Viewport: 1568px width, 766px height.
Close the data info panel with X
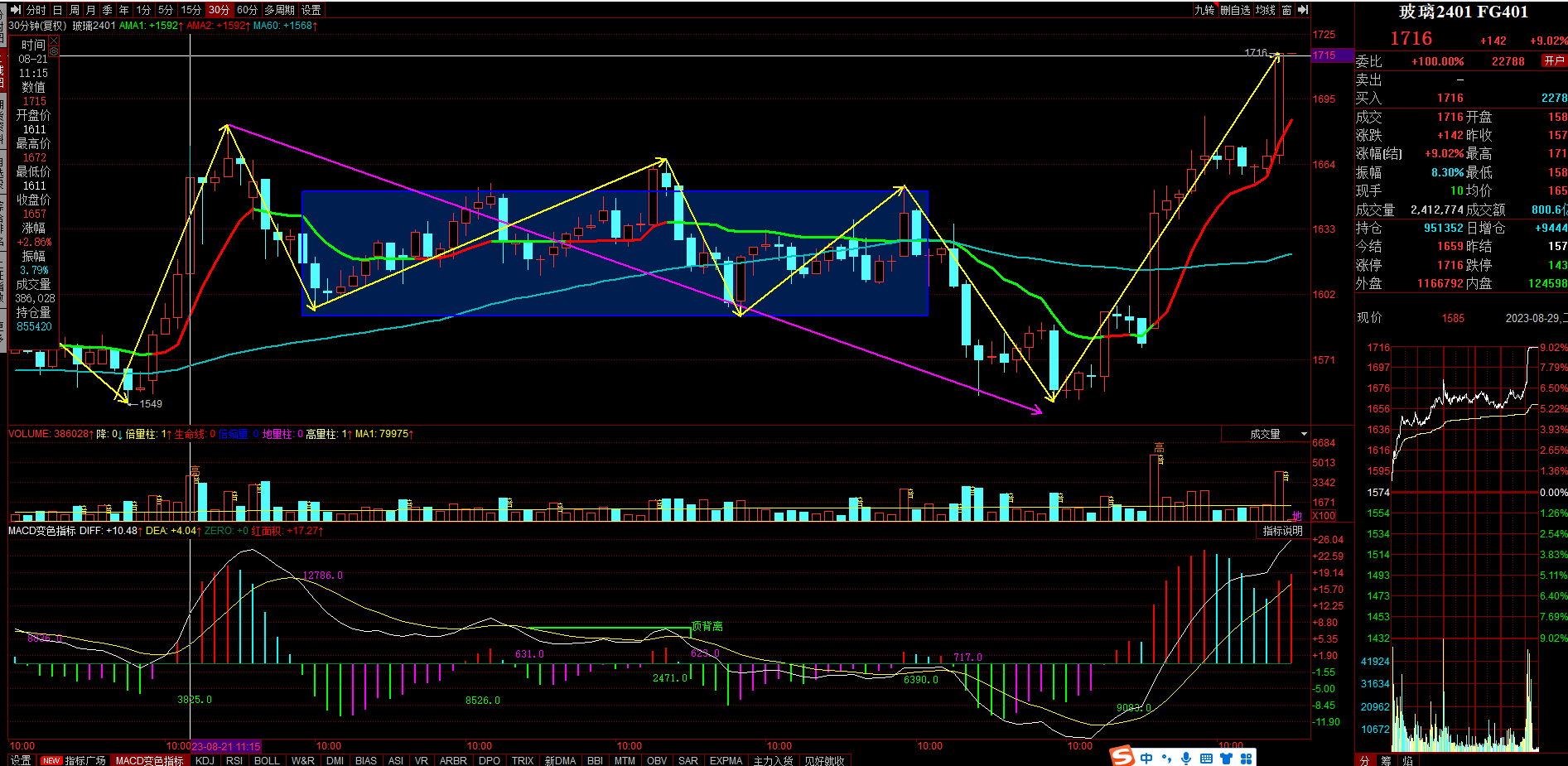[54, 41]
